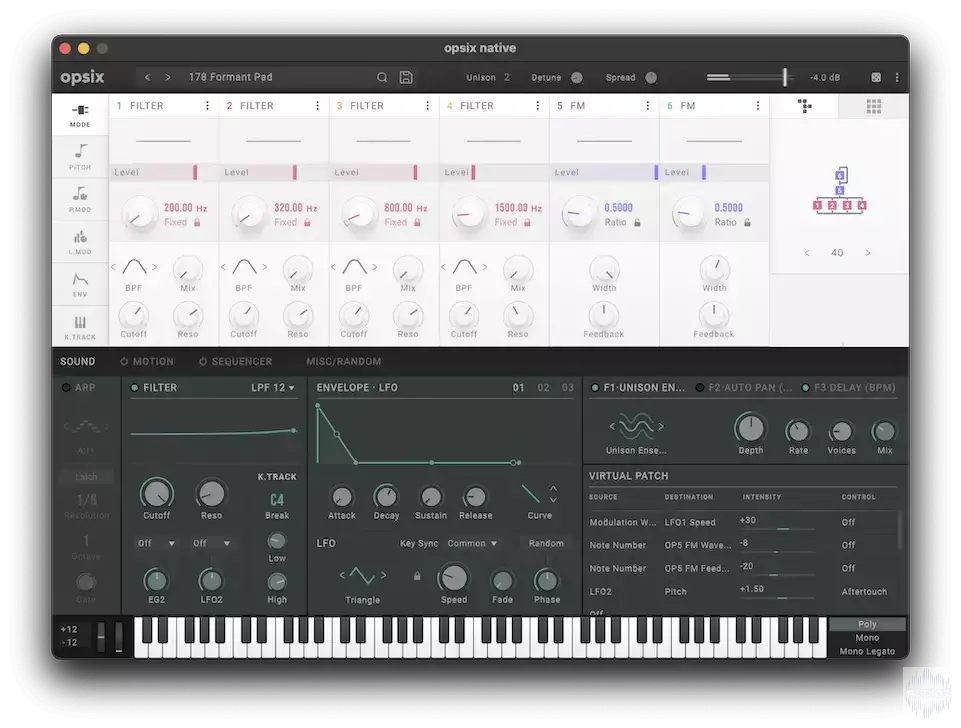The width and height of the screenshot is (961, 728).
Task: Open the second Off modulation source dropdown
Action: coord(211,543)
